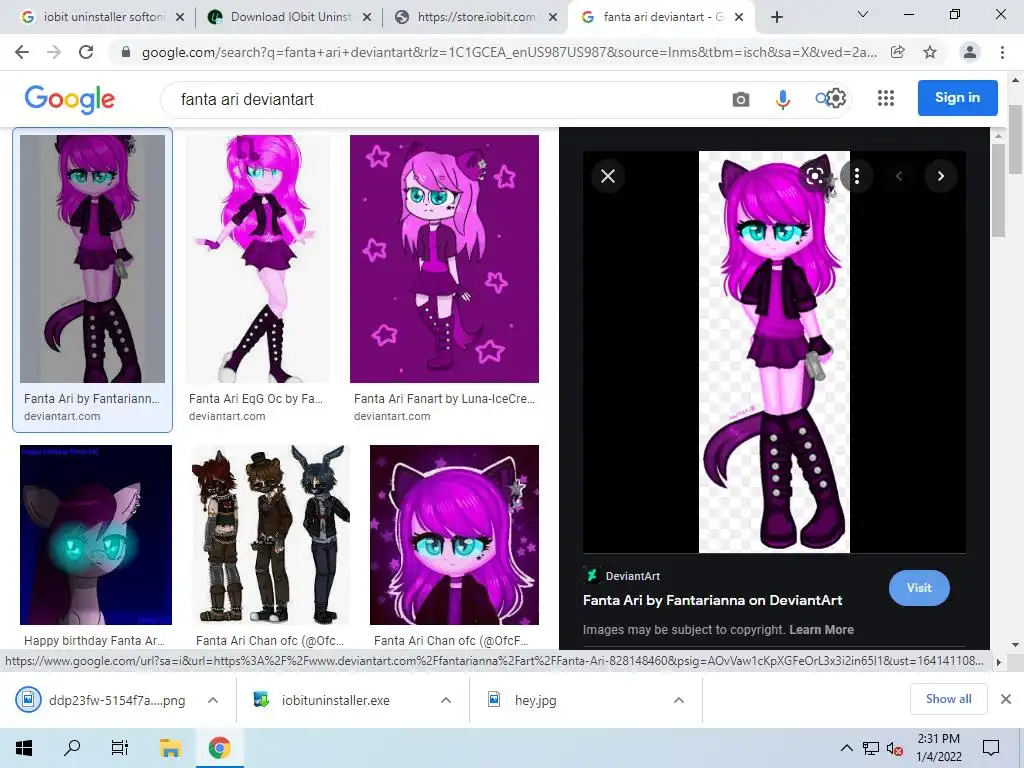Open the three animatronic characters thumbnail
Image resolution: width=1024 pixels, height=768 pixels.
pos(271,535)
